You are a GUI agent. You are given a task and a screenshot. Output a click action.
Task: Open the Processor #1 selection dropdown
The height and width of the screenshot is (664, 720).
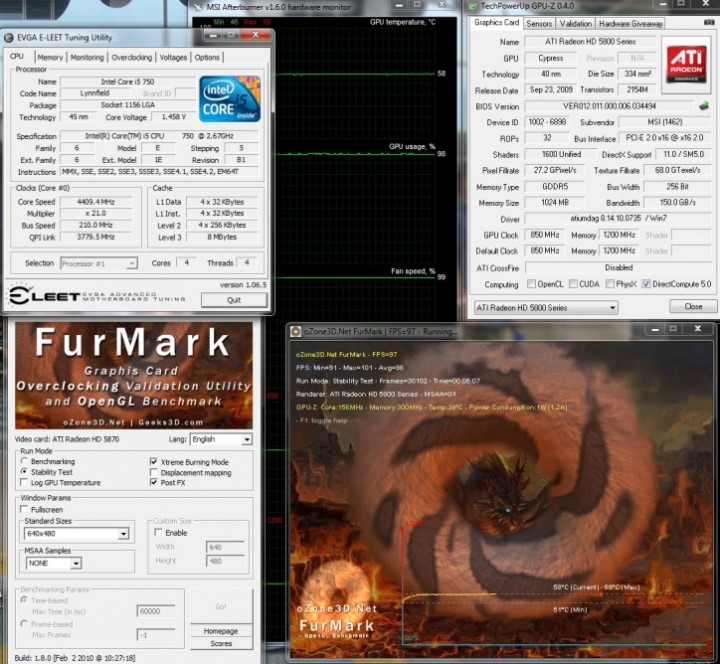click(99, 264)
